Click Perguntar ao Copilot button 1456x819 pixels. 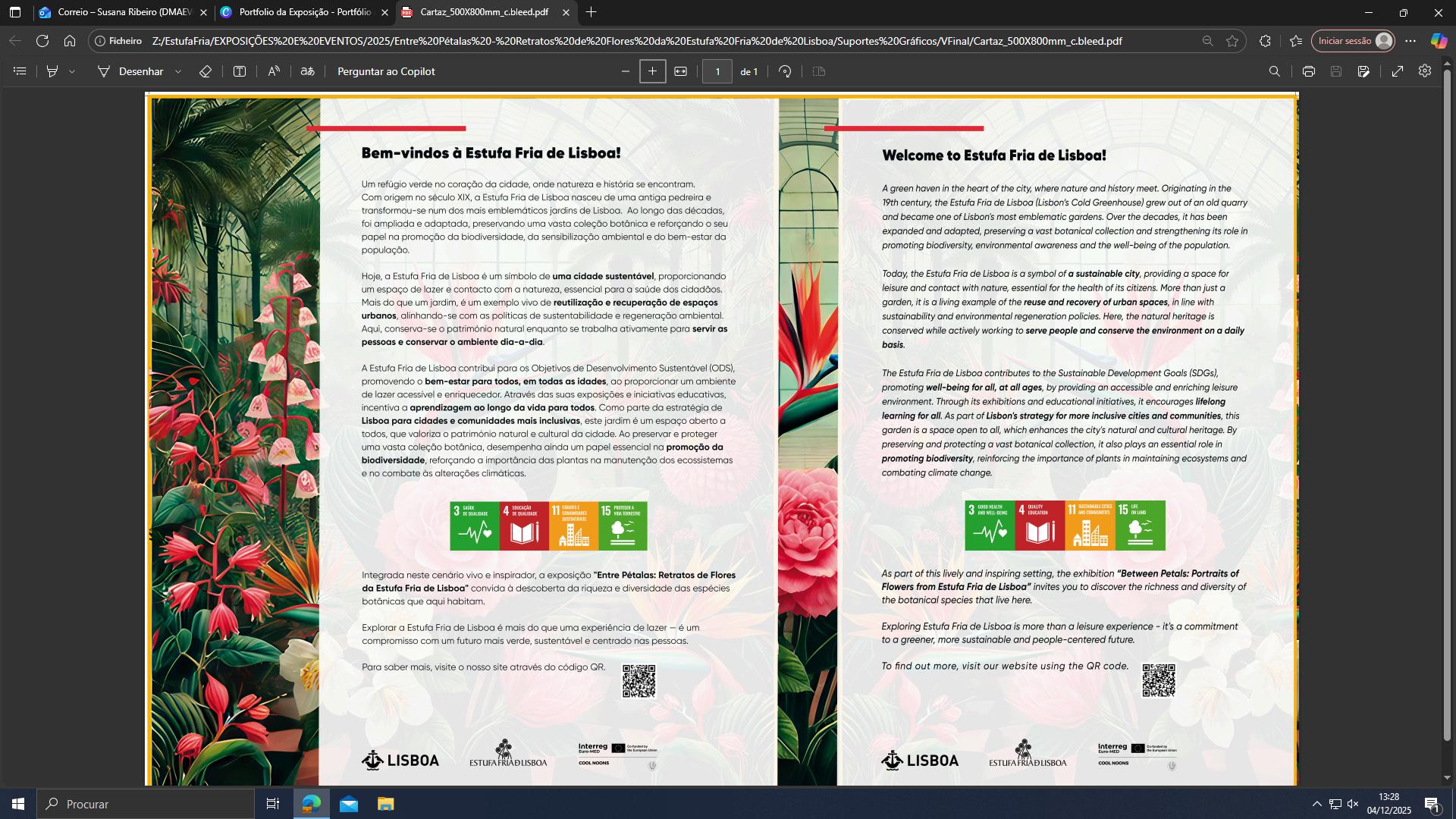tap(386, 71)
